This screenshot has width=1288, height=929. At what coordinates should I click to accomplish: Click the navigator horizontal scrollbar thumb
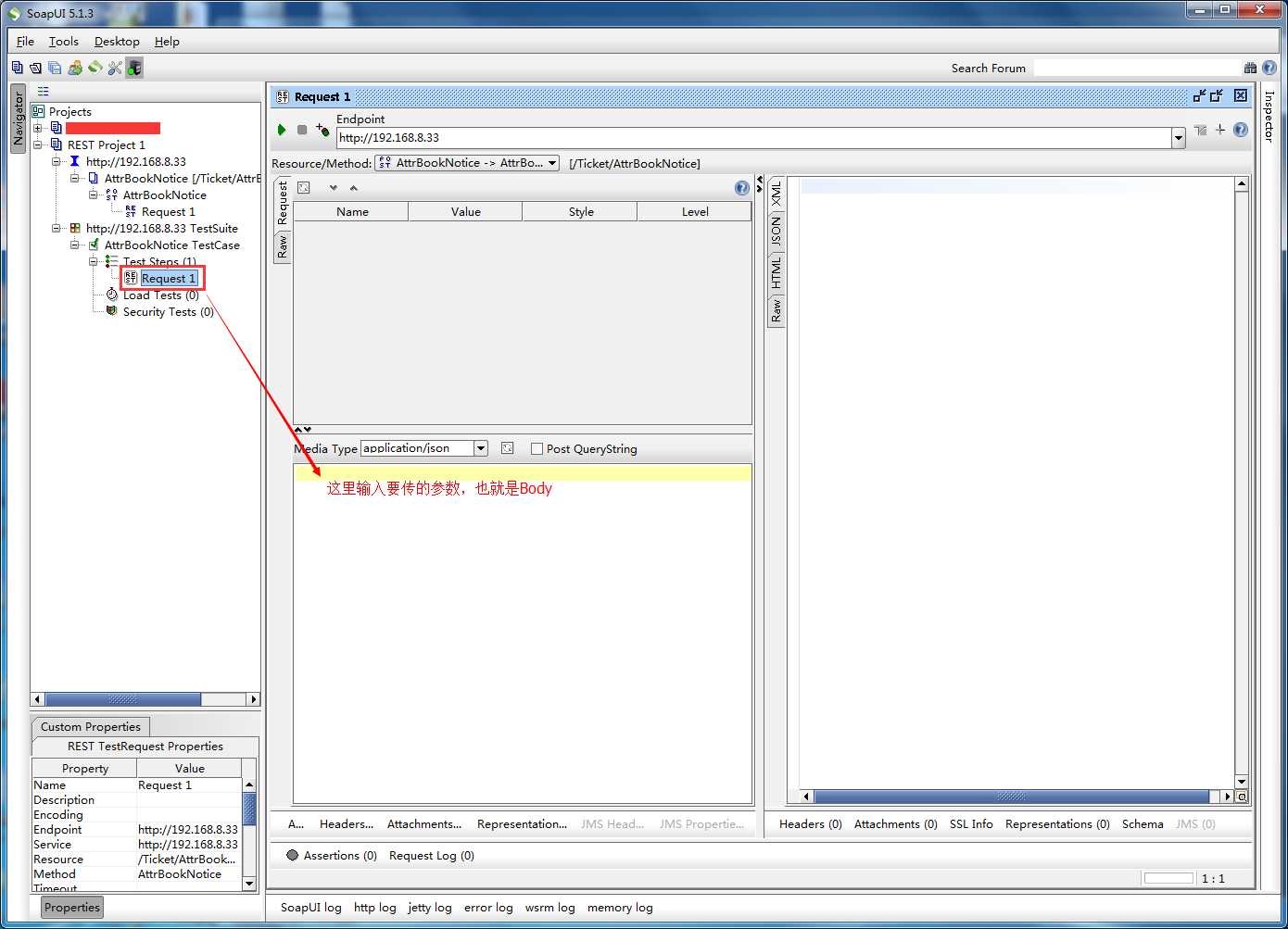click(123, 699)
